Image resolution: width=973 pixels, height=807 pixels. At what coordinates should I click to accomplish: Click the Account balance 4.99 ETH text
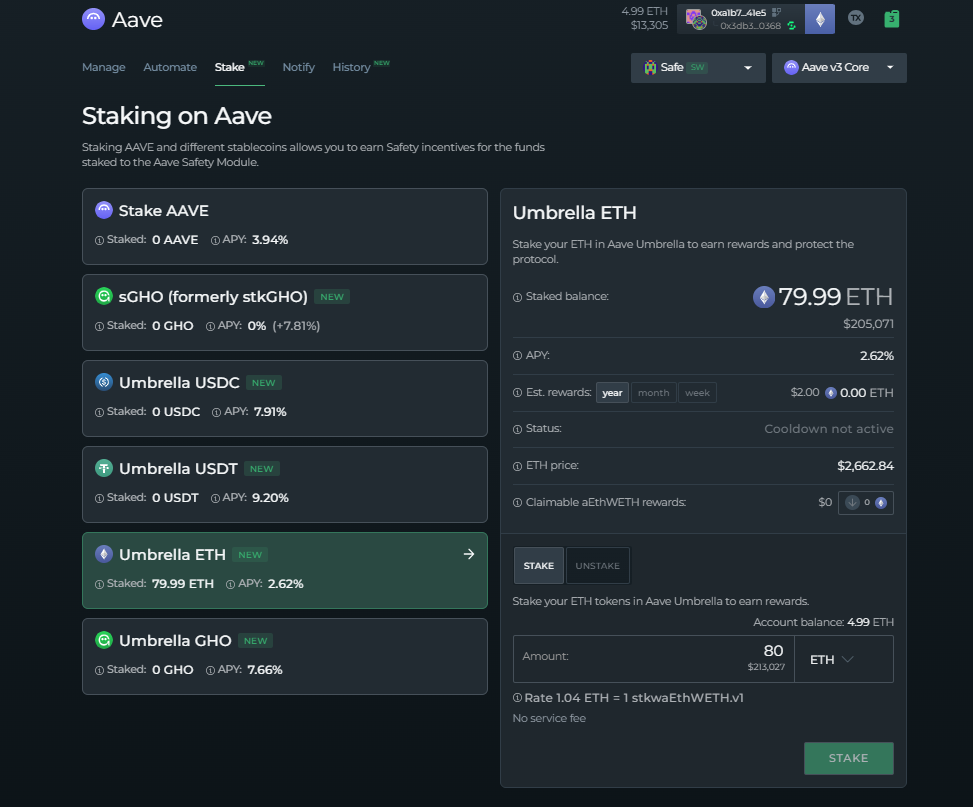tap(823, 622)
